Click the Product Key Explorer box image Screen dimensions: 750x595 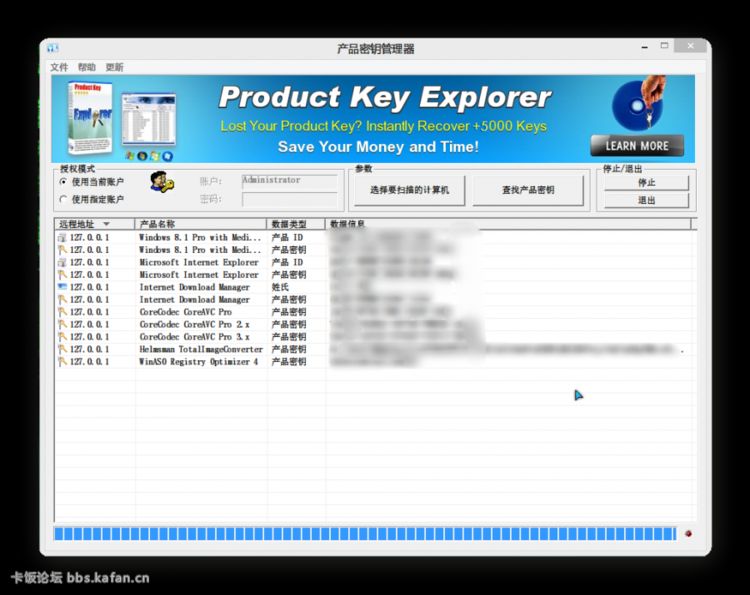[90, 118]
